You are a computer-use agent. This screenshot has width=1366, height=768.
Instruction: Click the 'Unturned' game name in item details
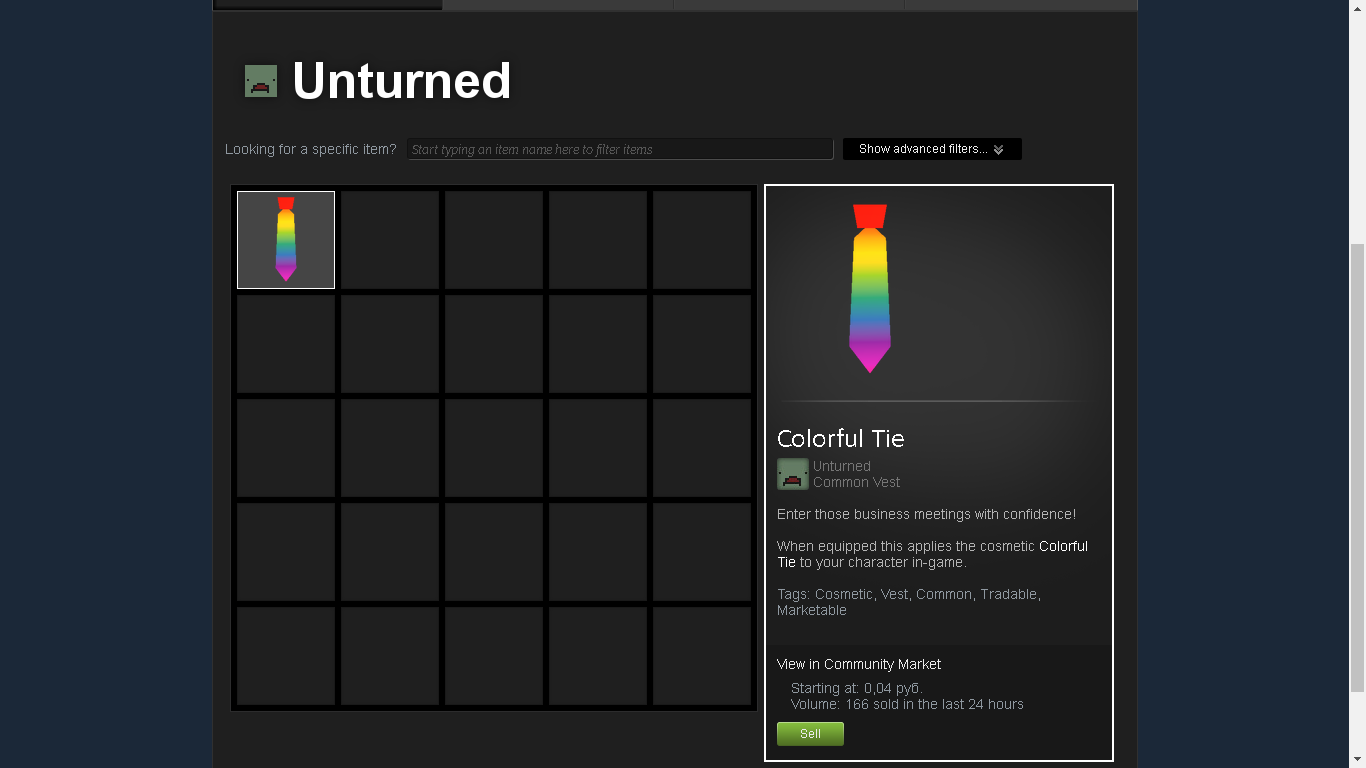point(842,466)
